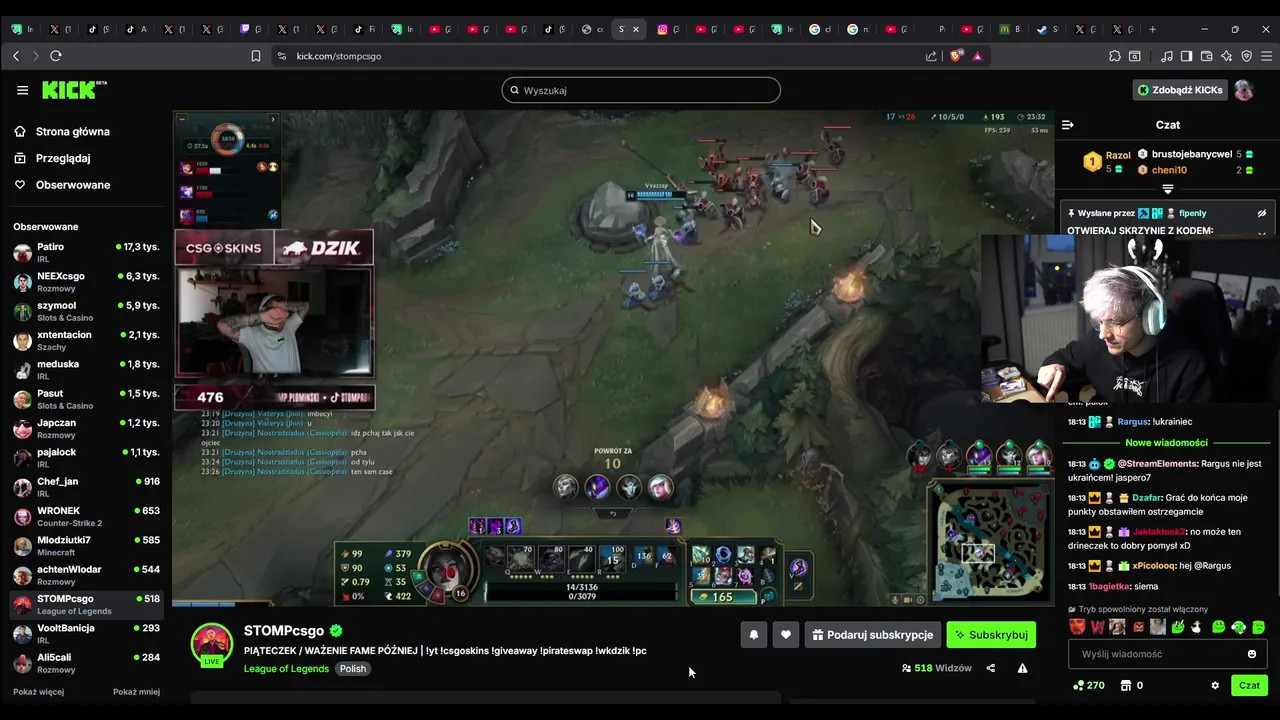Open Leo AI sparkle icon
This screenshot has width=1280, height=720.
(1227, 56)
